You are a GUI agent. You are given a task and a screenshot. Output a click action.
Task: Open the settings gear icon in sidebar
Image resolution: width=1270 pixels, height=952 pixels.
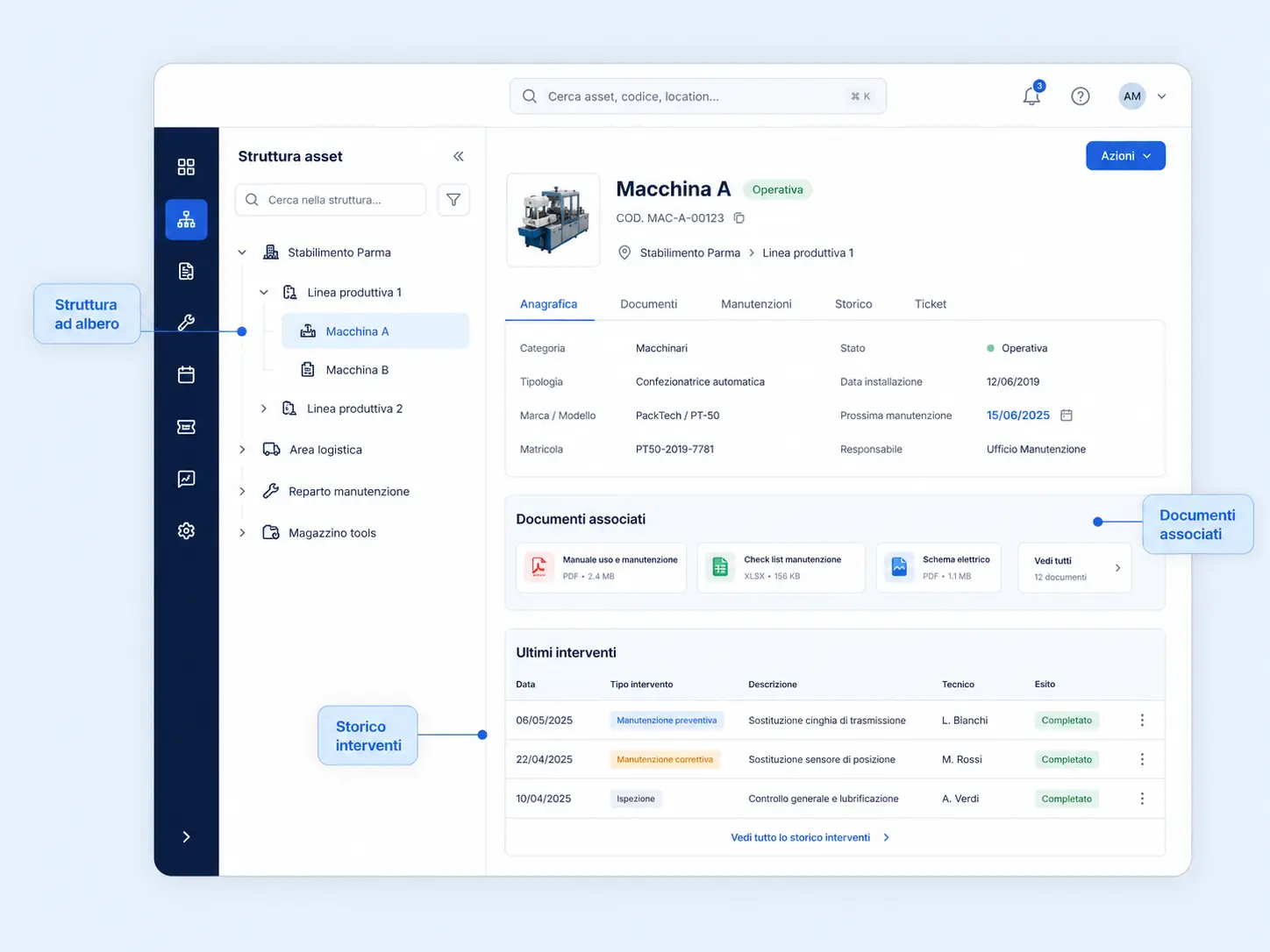[186, 530]
